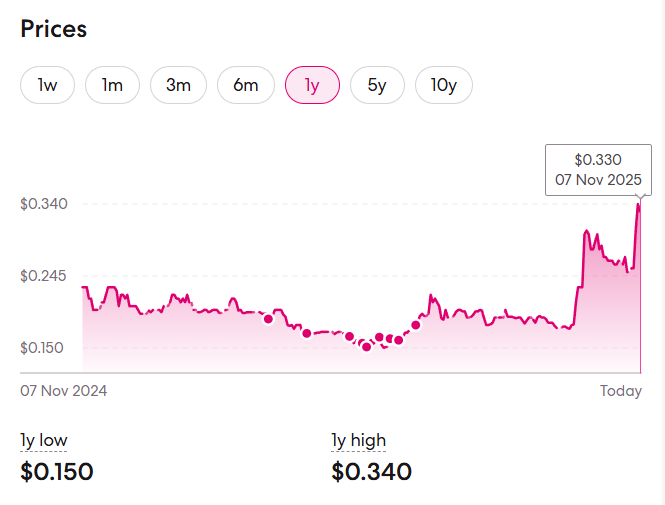Open the 10y price range
The width and height of the screenshot is (665, 505).
(444, 85)
